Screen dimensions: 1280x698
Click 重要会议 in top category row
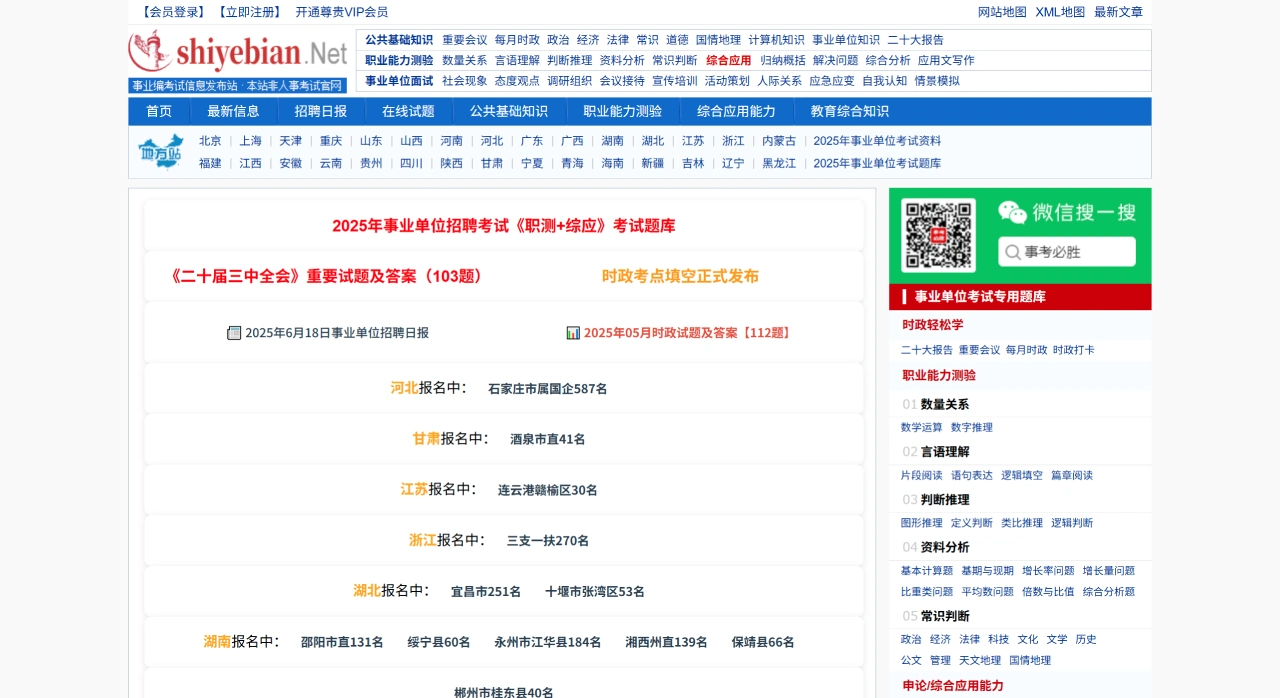pos(465,40)
